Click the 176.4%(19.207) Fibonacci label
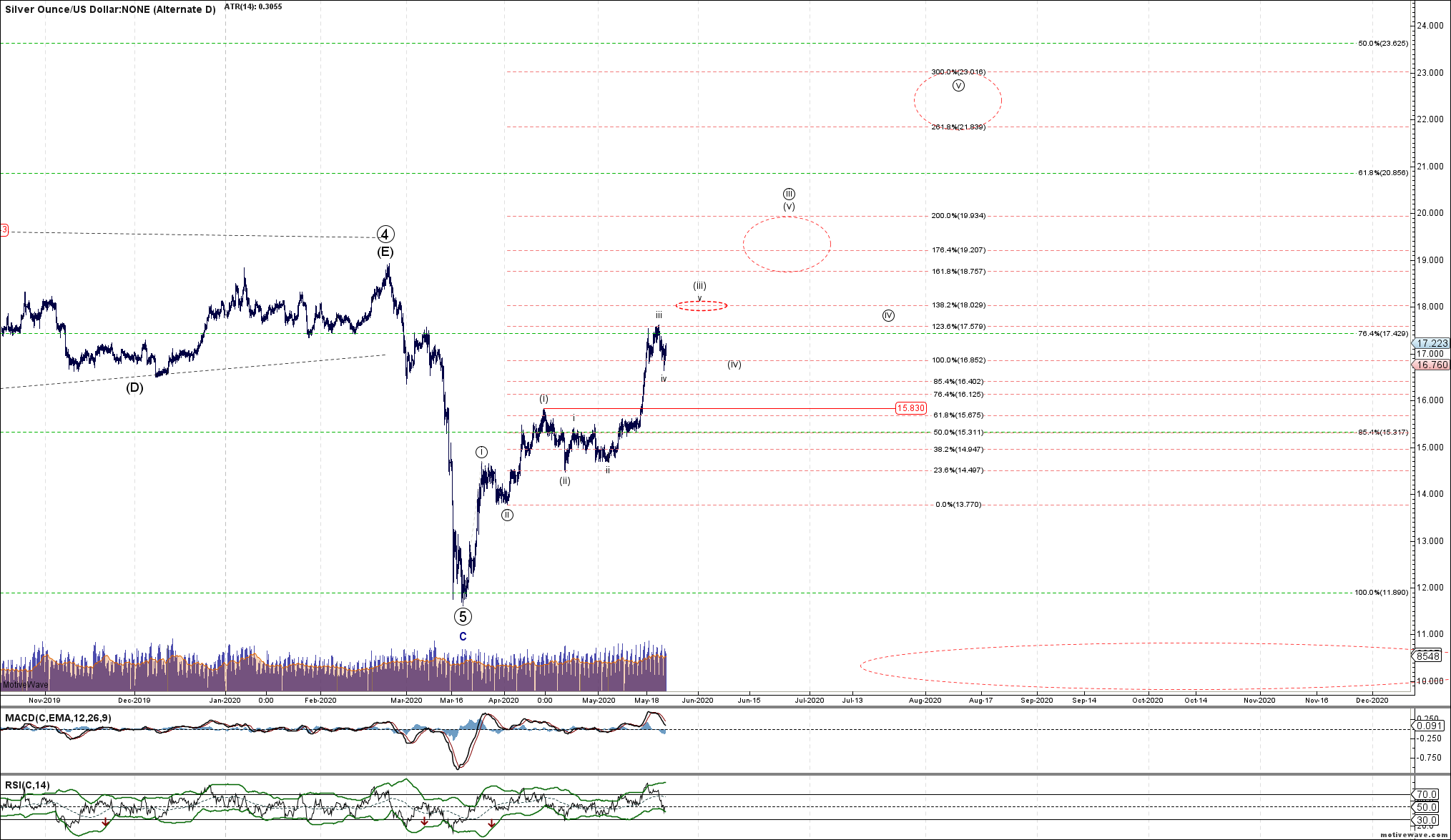 click(958, 250)
